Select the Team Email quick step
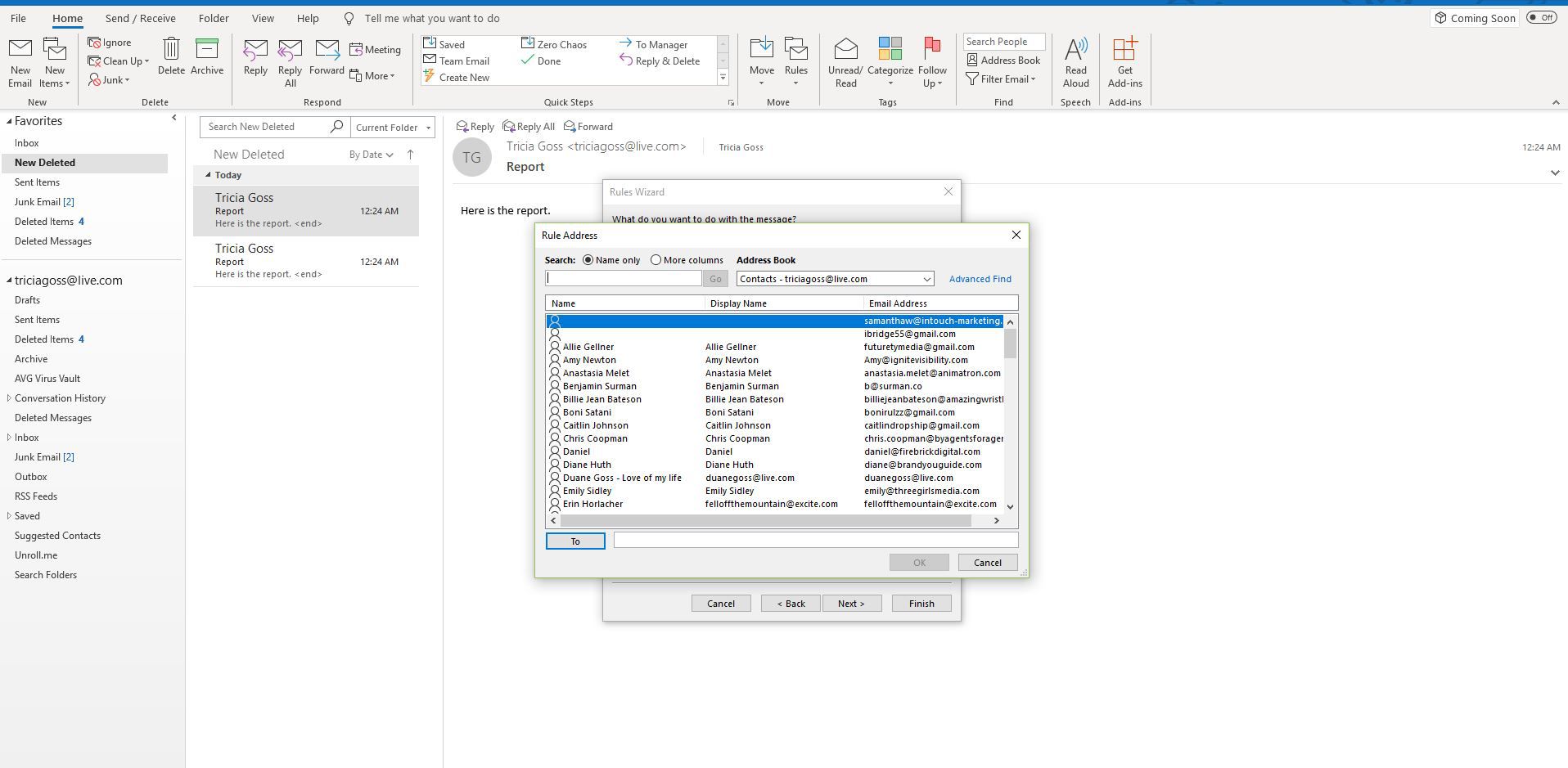This screenshot has width=1568, height=768. tap(456, 61)
